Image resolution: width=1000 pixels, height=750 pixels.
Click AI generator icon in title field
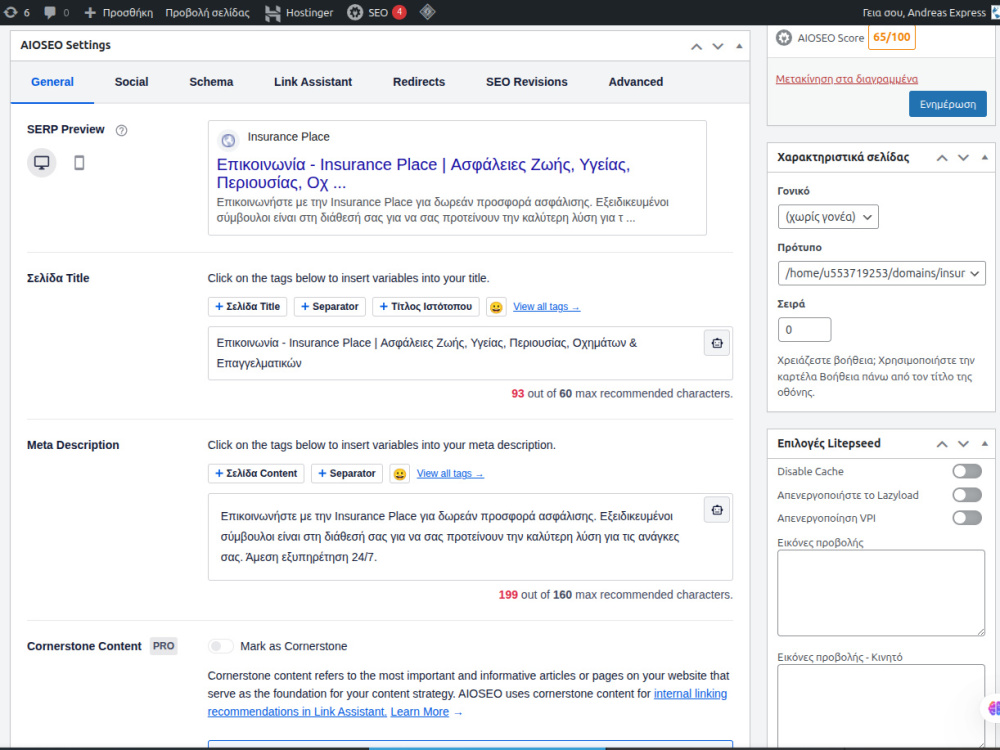717,343
